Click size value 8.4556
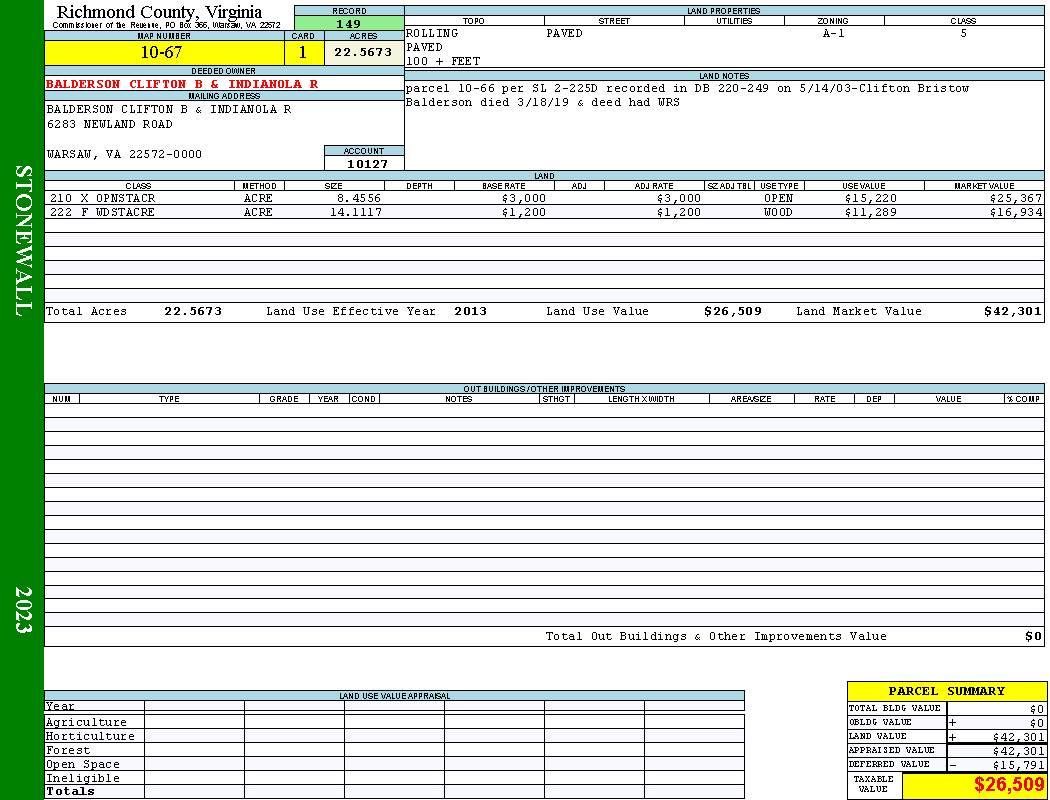Image resolution: width=1050 pixels, height=800 pixels. click(x=359, y=198)
